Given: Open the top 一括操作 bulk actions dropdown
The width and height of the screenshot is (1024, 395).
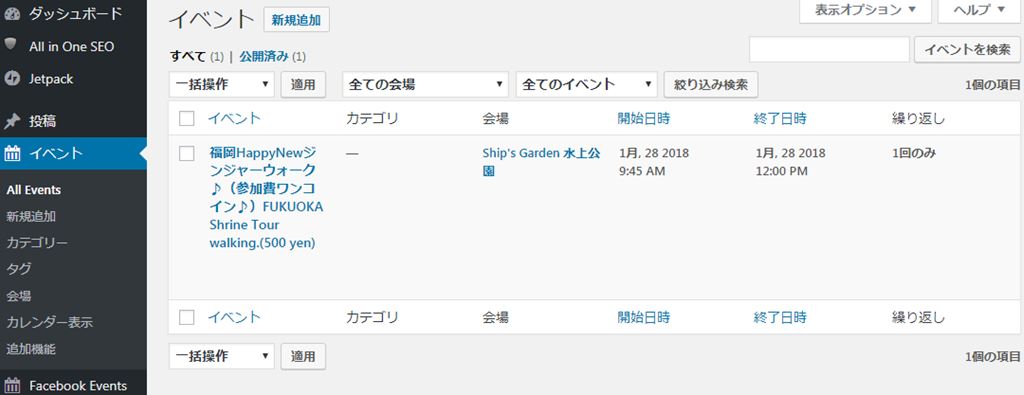Looking at the screenshot, I should click(221, 84).
